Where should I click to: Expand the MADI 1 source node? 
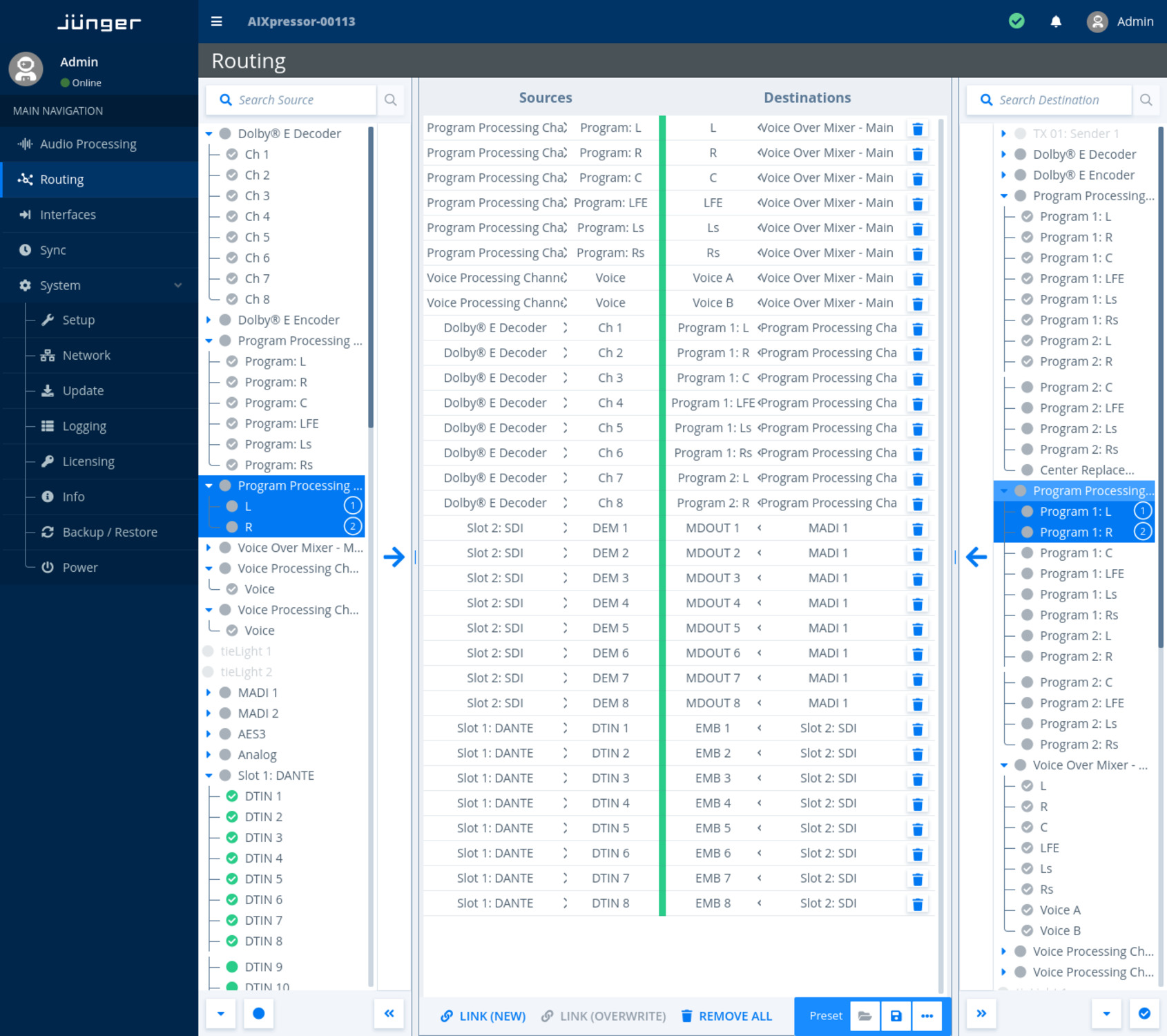click(209, 692)
